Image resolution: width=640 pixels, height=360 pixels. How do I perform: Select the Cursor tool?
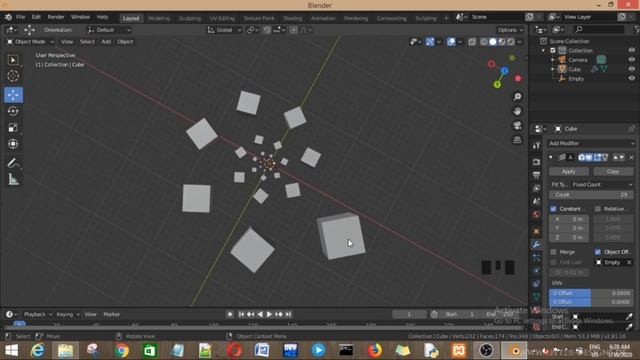tap(13, 76)
